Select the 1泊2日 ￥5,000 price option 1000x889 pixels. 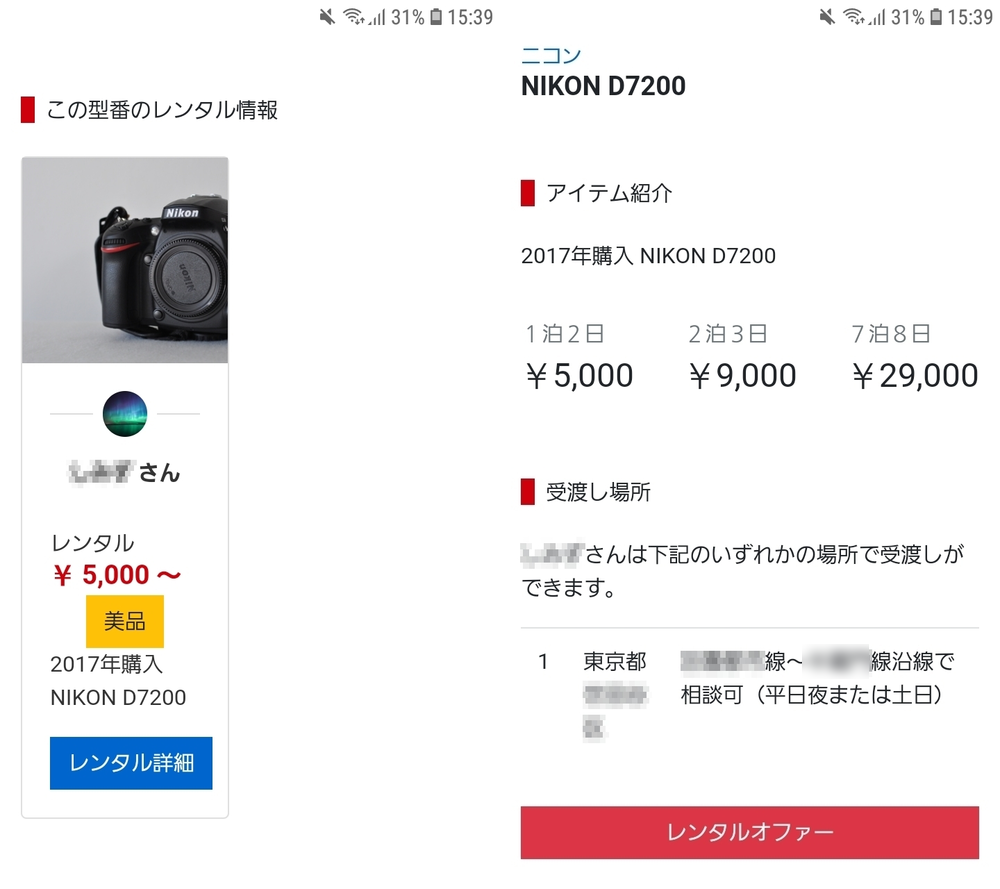pyautogui.click(x=579, y=358)
